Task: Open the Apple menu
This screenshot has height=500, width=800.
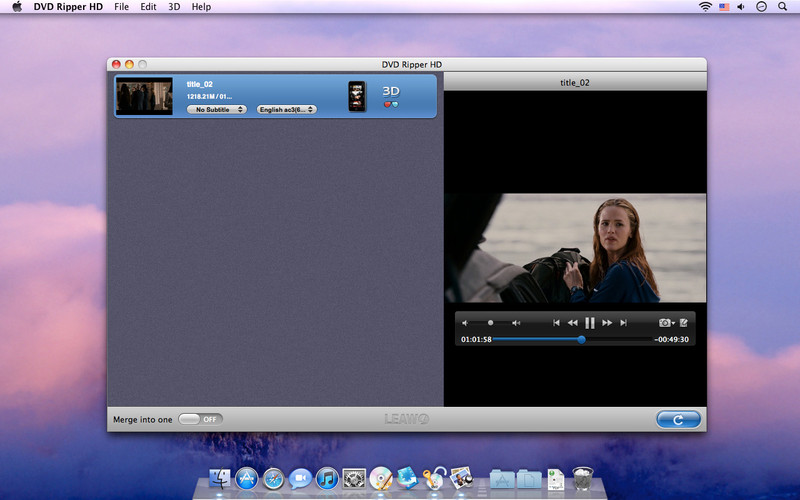Action: point(17,7)
